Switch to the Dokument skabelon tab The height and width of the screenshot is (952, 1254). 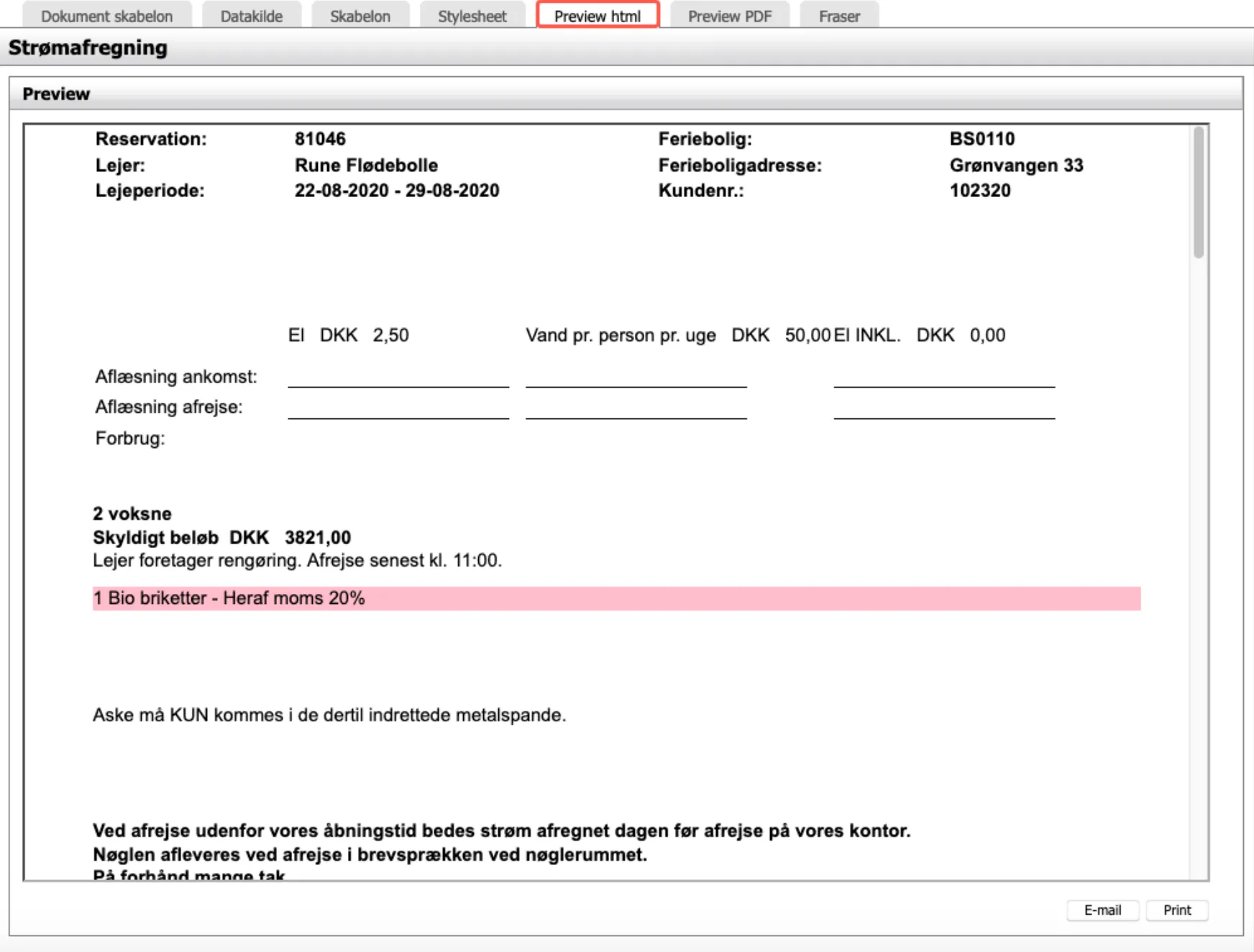[x=106, y=16]
